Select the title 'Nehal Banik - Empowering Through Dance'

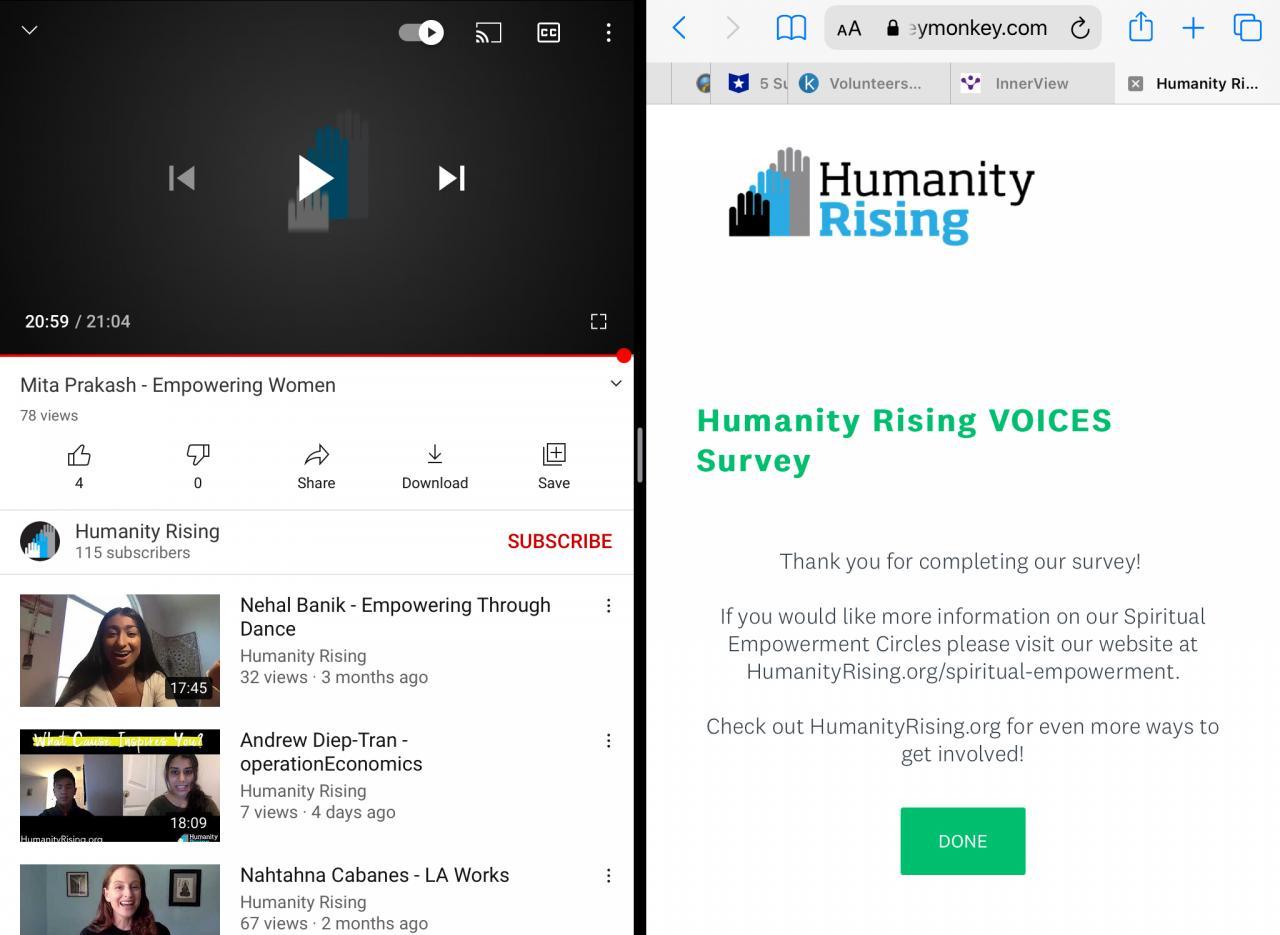(395, 617)
